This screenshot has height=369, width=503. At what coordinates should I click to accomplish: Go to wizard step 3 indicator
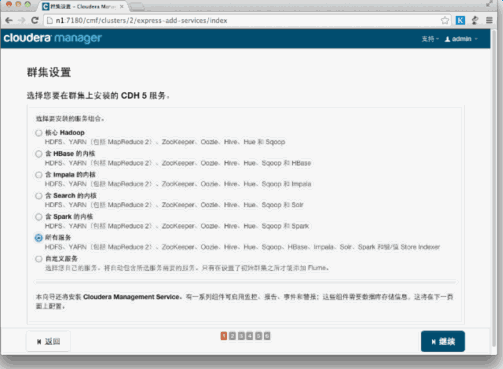pos(241,336)
